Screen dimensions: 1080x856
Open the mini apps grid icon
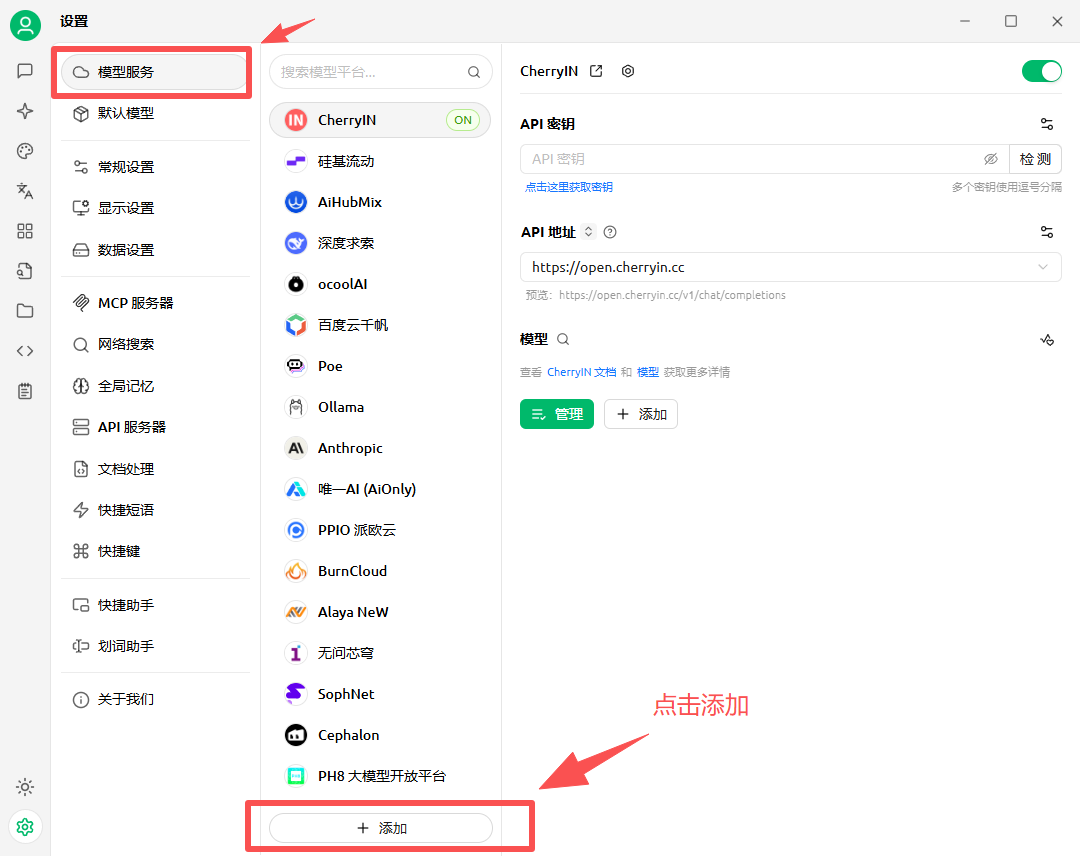(25, 231)
